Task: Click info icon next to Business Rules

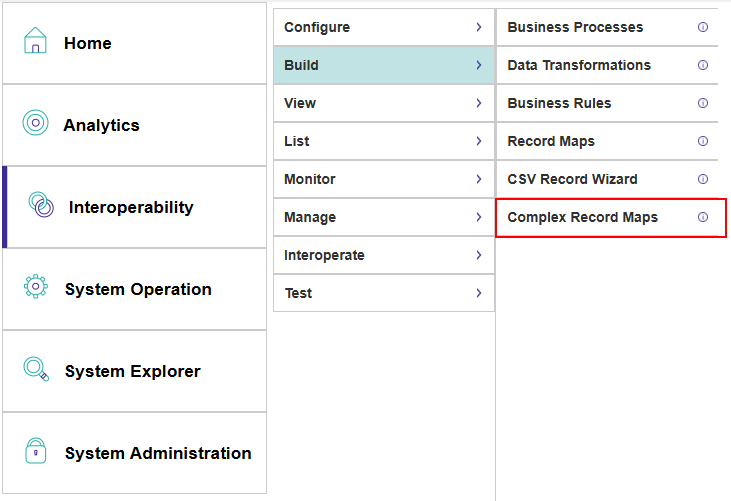Action: pyautogui.click(x=703, y=103)
